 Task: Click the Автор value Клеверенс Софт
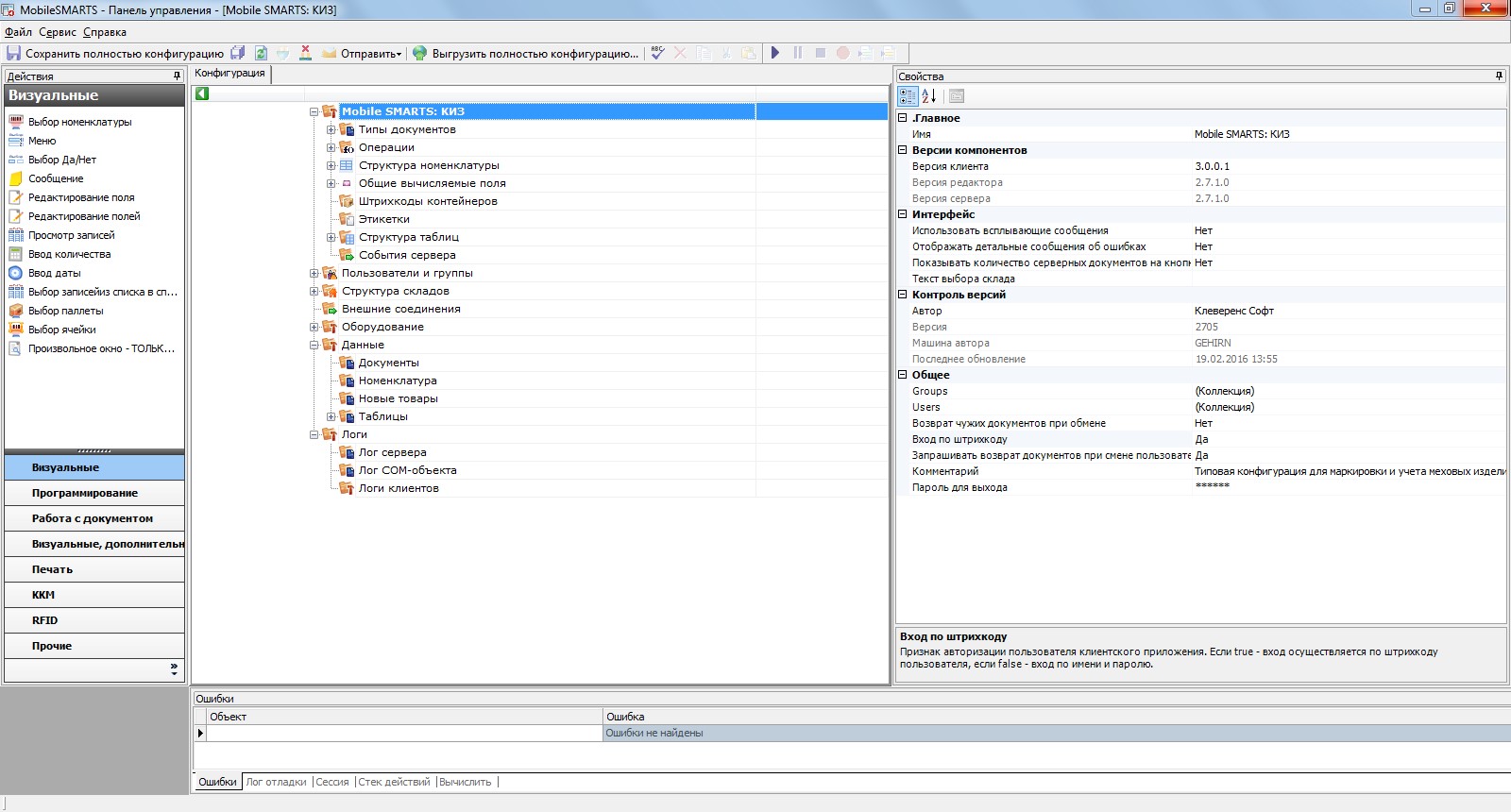point(1349,311)
